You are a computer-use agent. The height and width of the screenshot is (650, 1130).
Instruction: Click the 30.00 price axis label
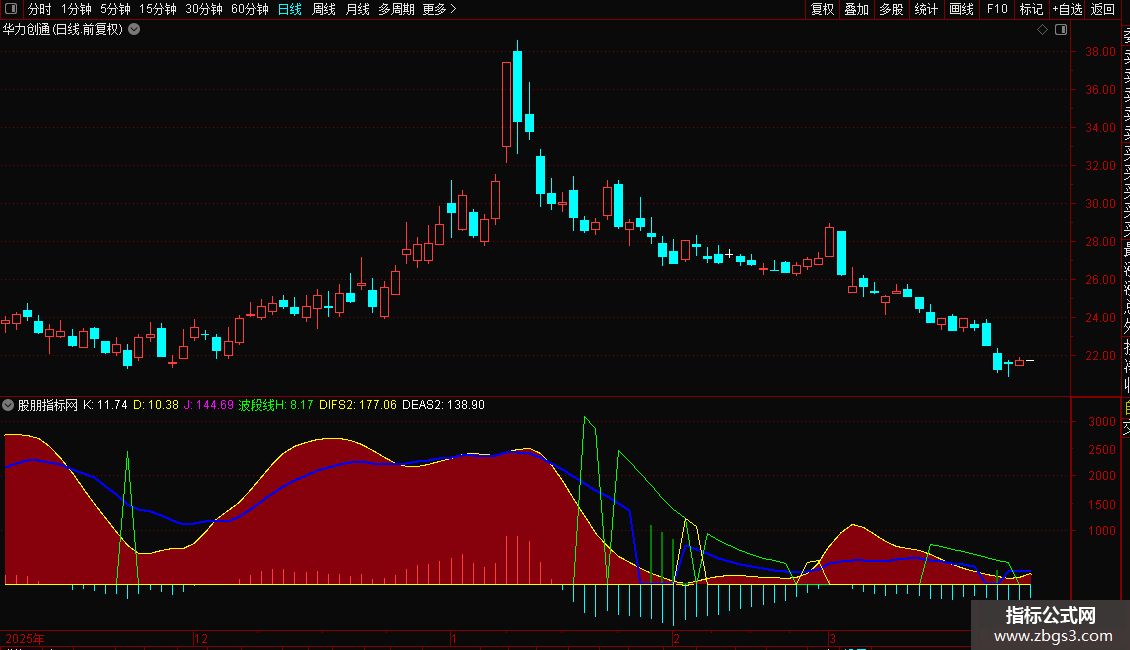pos(1100,204)
